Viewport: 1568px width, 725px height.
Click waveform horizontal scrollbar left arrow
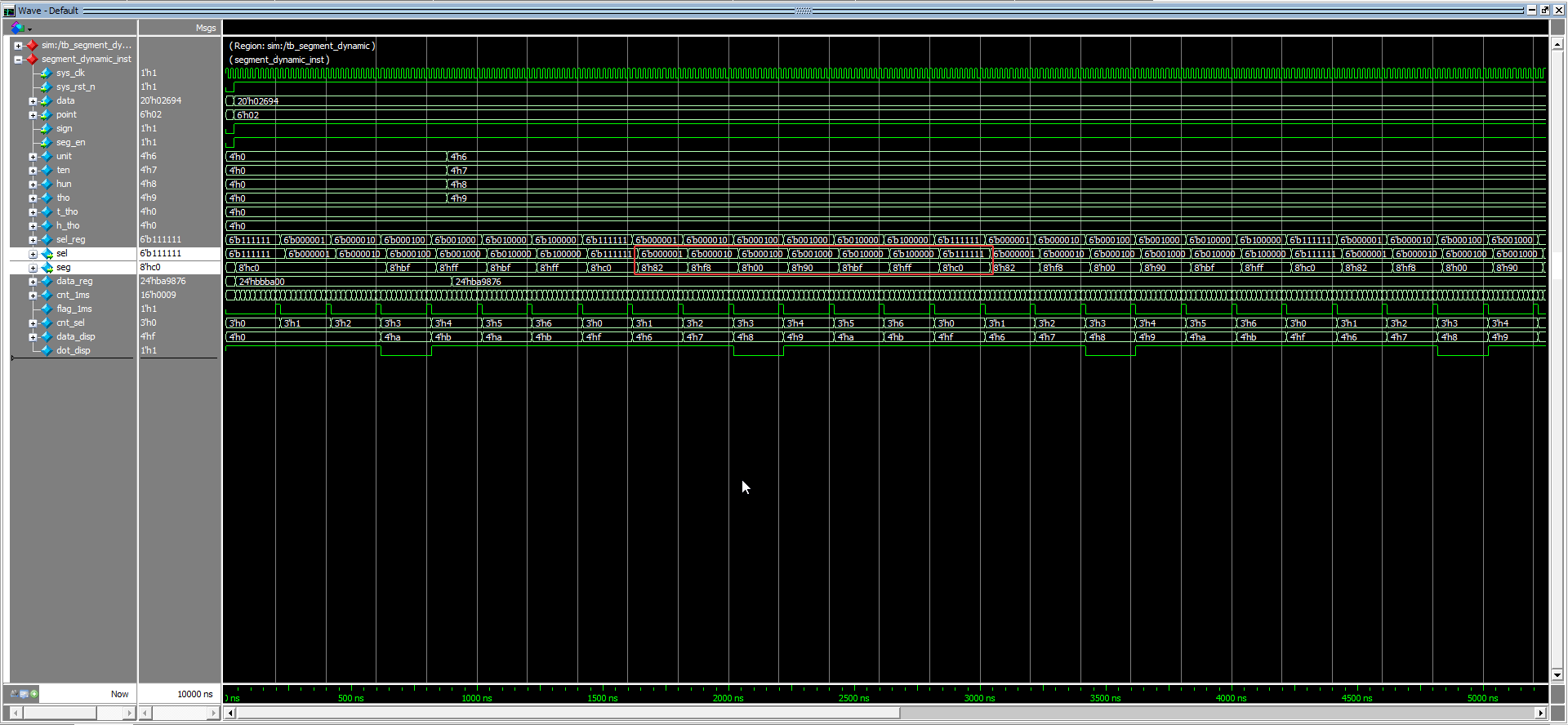pyautogui.click(x=230, y=713)
